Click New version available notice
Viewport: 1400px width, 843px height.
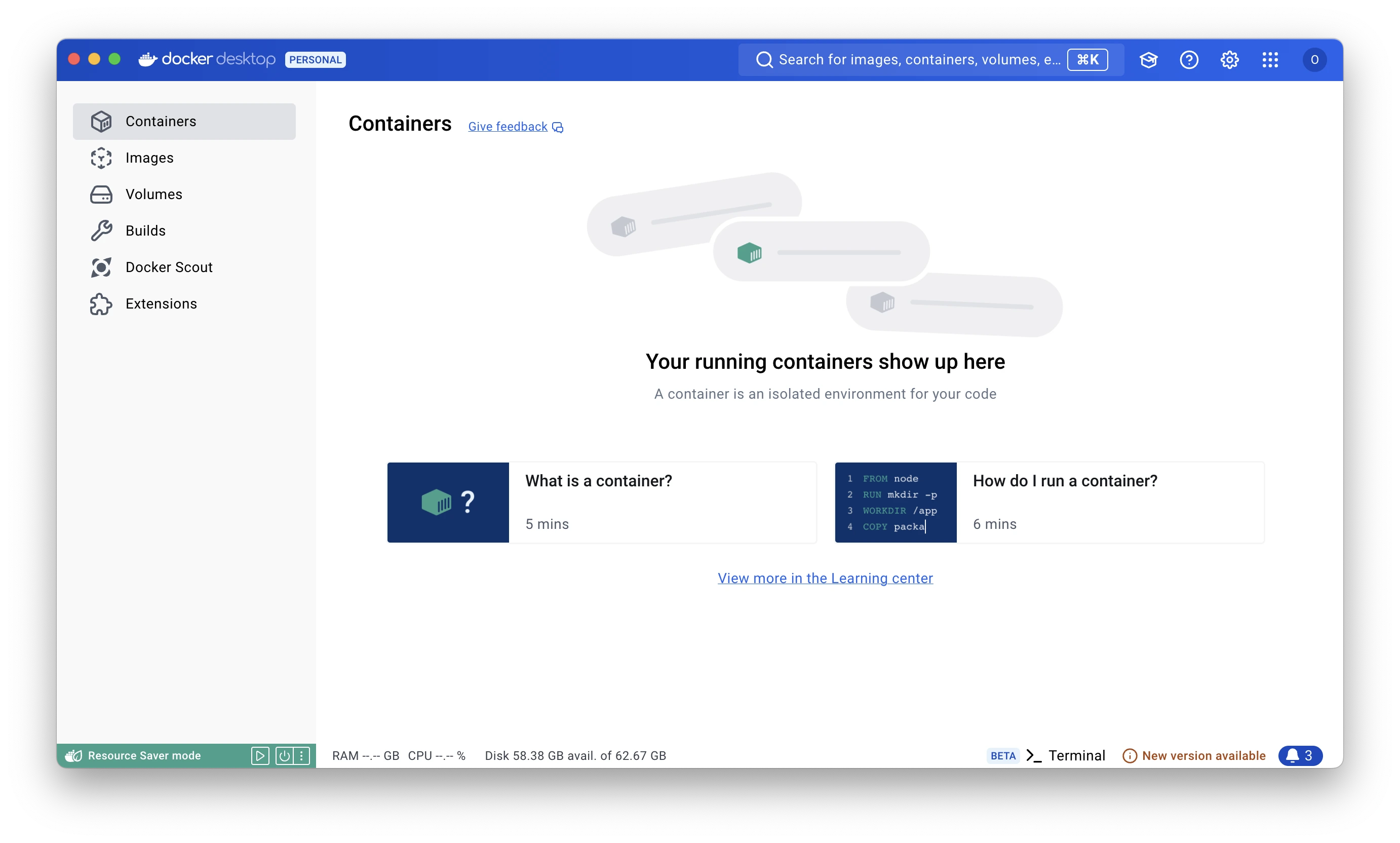1203,755
